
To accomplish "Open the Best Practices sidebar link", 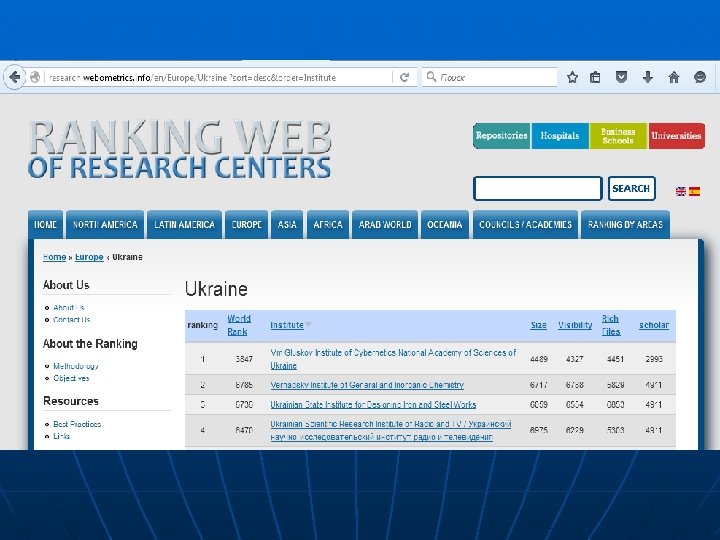I will coord(77,424).
